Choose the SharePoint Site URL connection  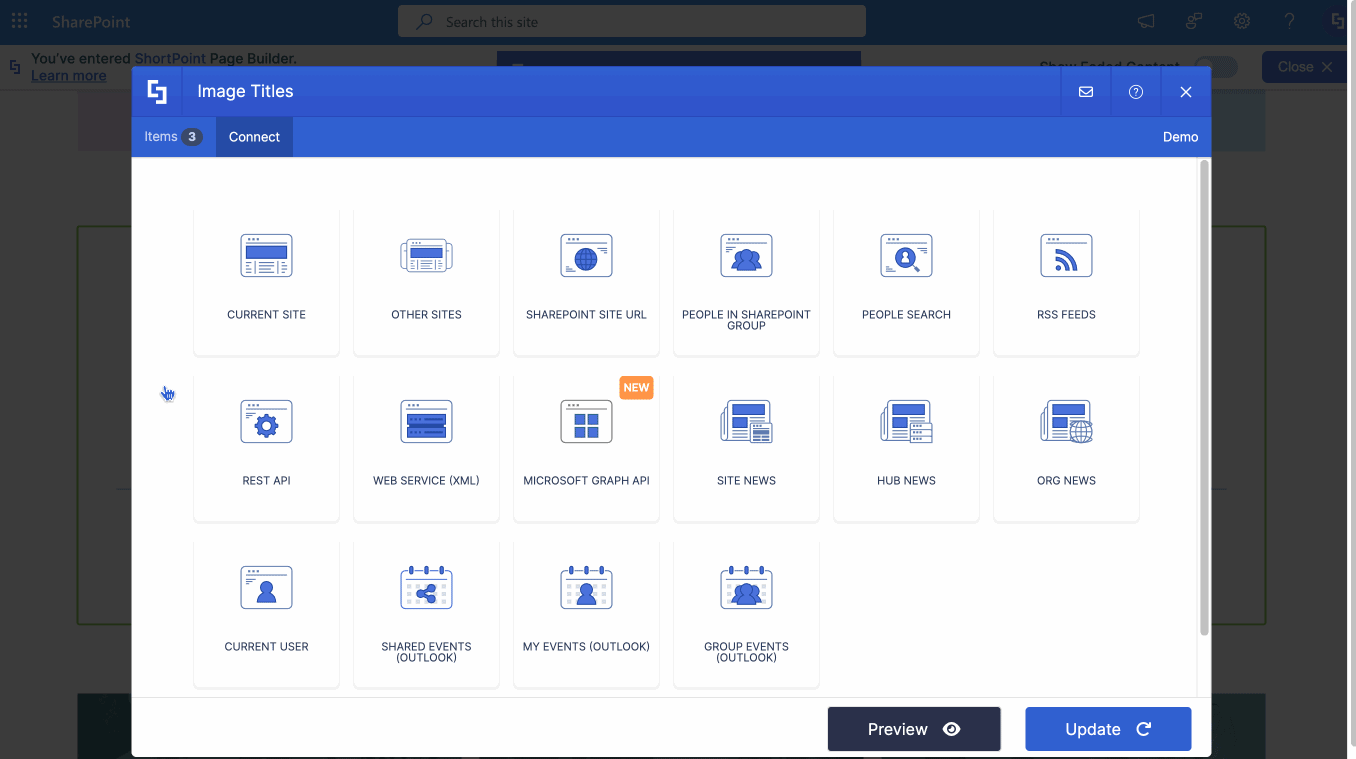[x=586, y=281]
